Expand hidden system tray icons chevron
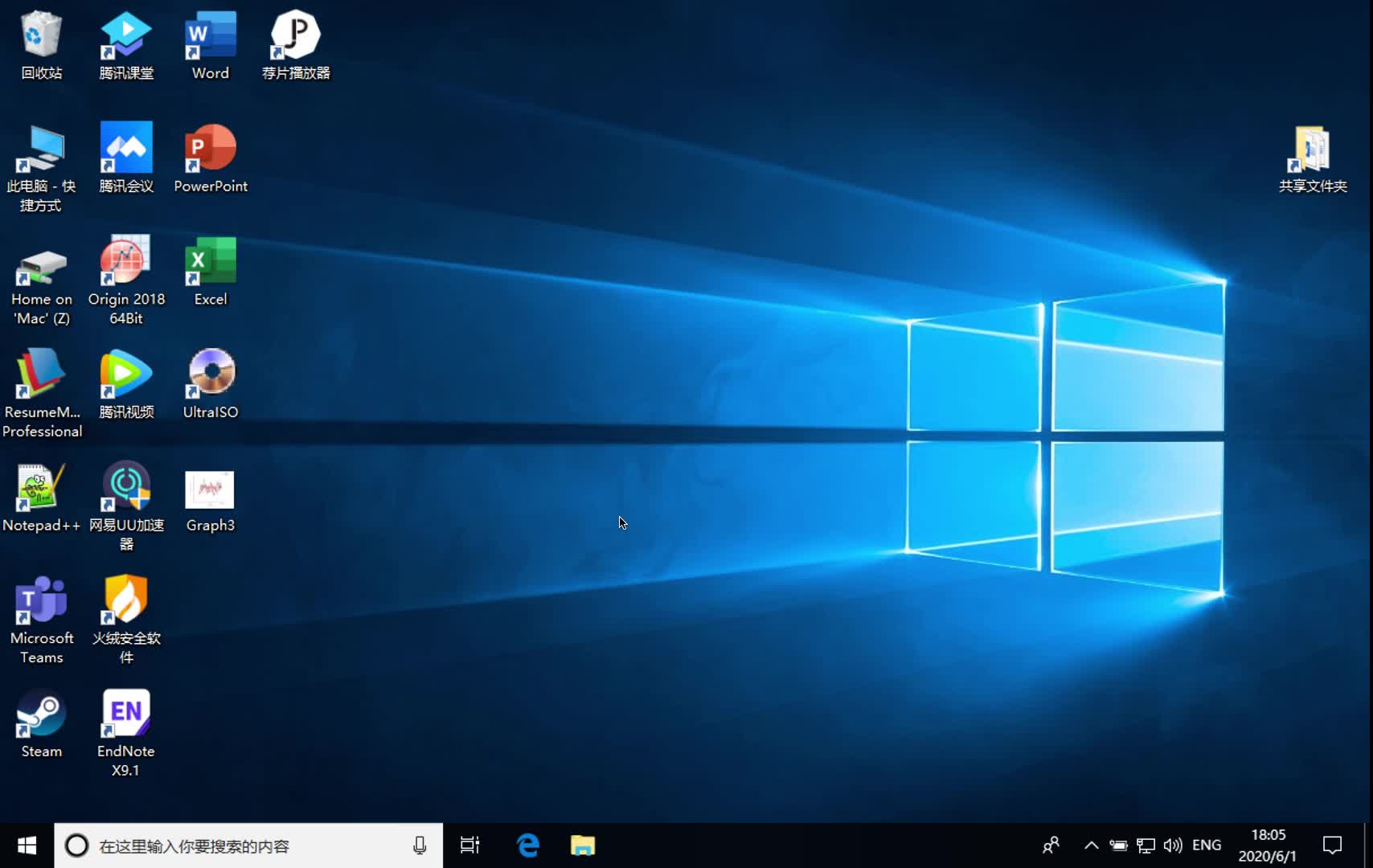 [x=1091, y=845]
